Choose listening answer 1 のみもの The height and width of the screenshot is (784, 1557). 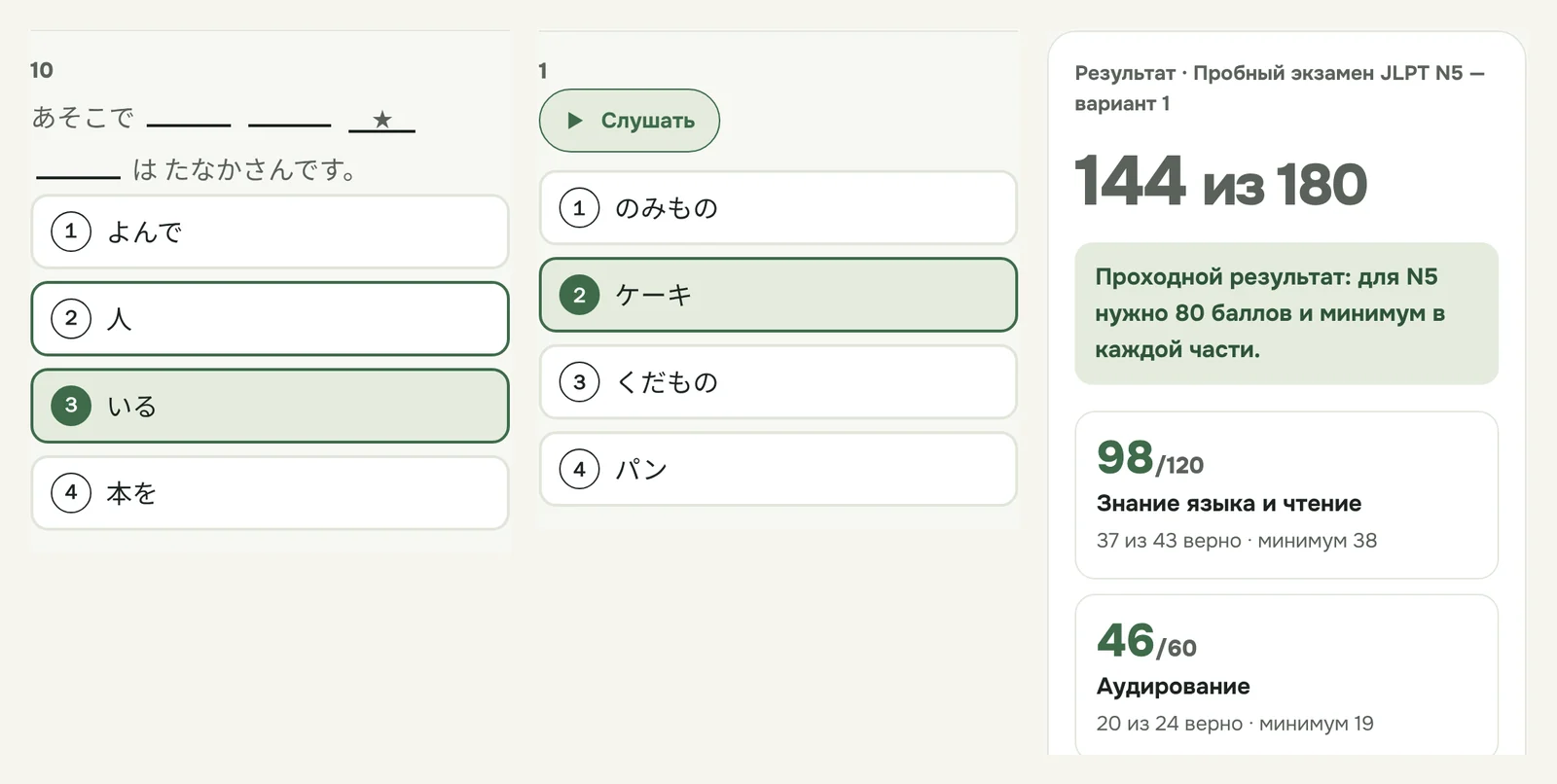[x=778, y=208]
